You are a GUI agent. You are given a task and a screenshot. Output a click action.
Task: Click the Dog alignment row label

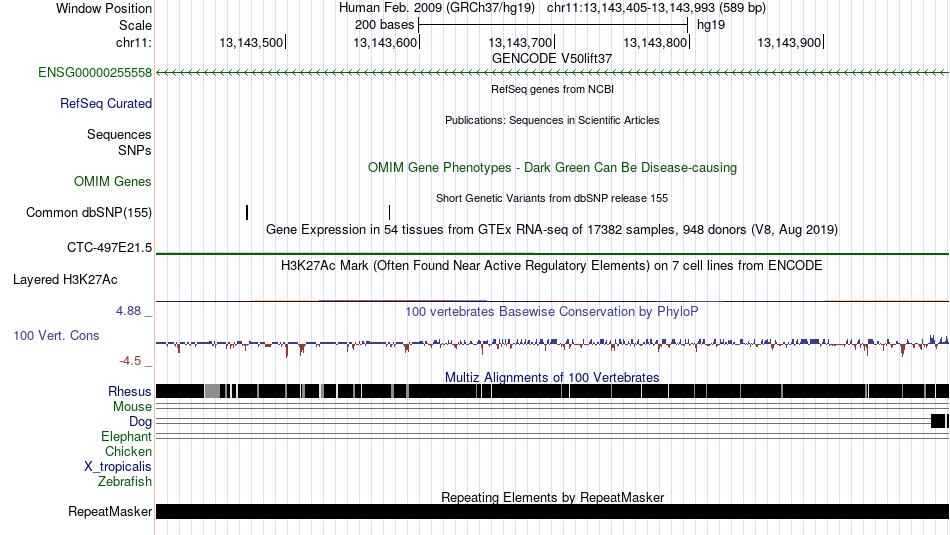point(140,422)
